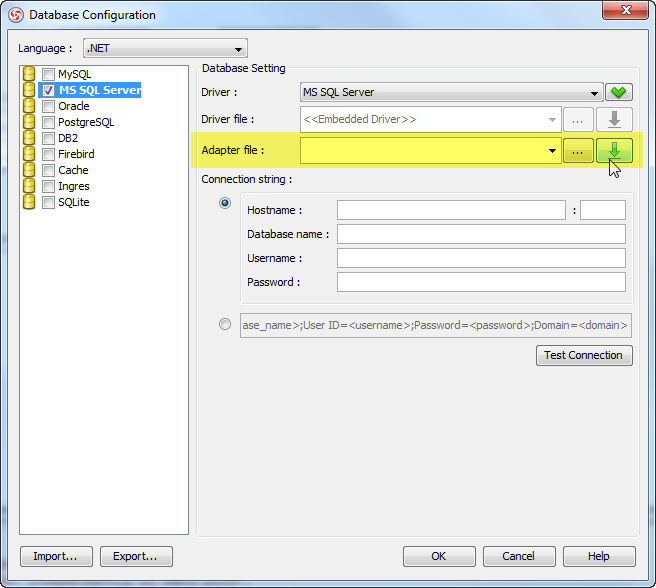The width and height of the screenshot is (656, 588).
Task: Click the Cache database cylinder icon
Action: coord(29,170)
